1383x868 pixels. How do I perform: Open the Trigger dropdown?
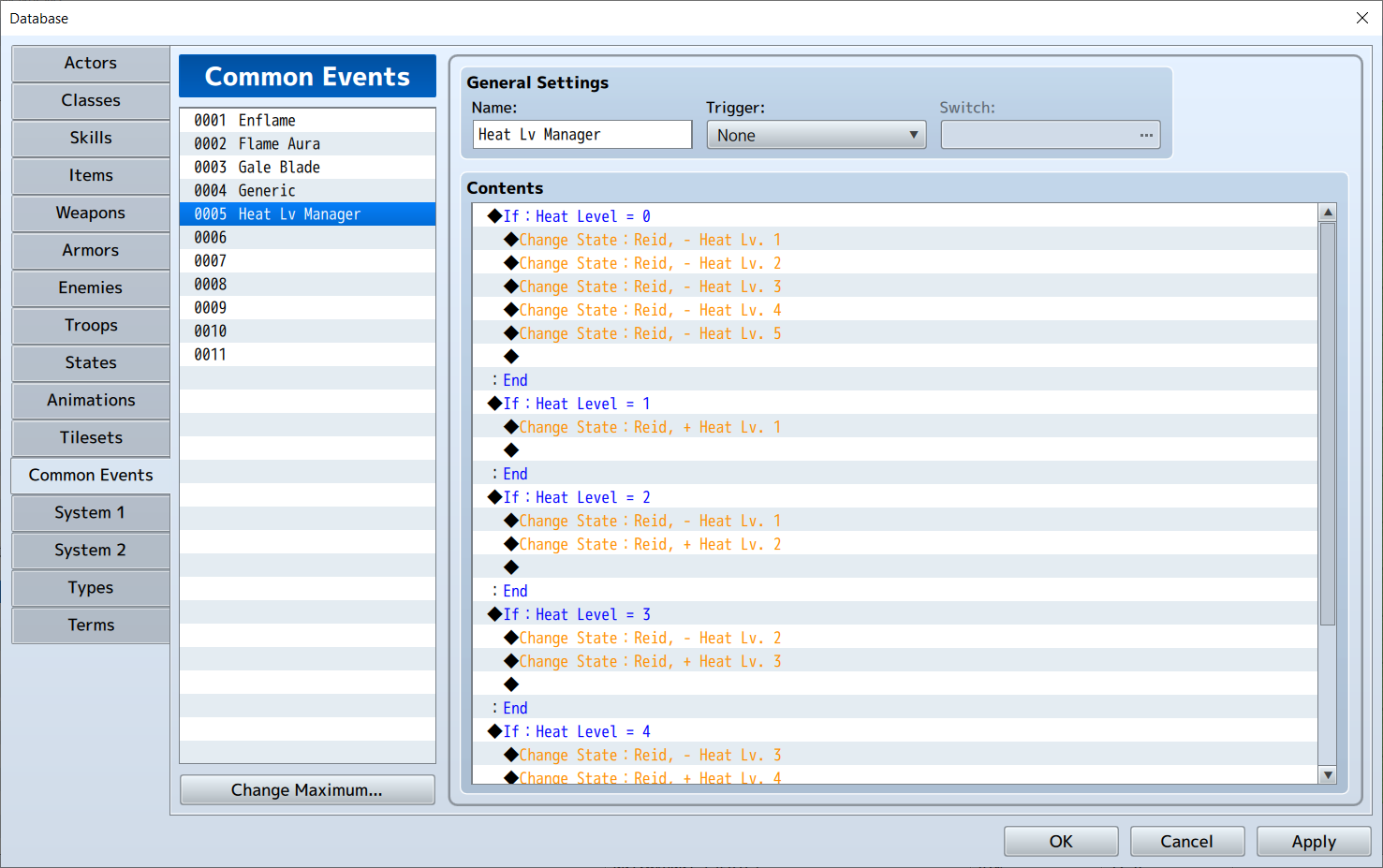(x=815, y=135)
